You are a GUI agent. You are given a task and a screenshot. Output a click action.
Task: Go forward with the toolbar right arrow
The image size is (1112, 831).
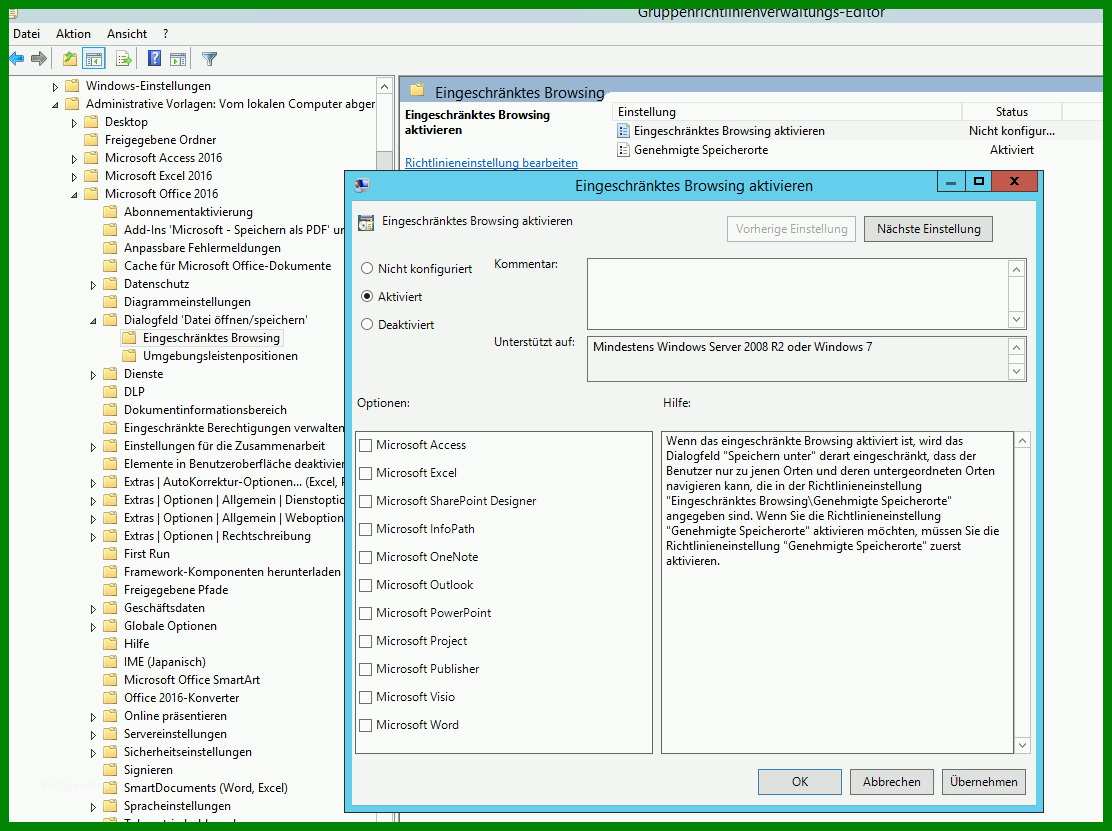pos(39,59)
